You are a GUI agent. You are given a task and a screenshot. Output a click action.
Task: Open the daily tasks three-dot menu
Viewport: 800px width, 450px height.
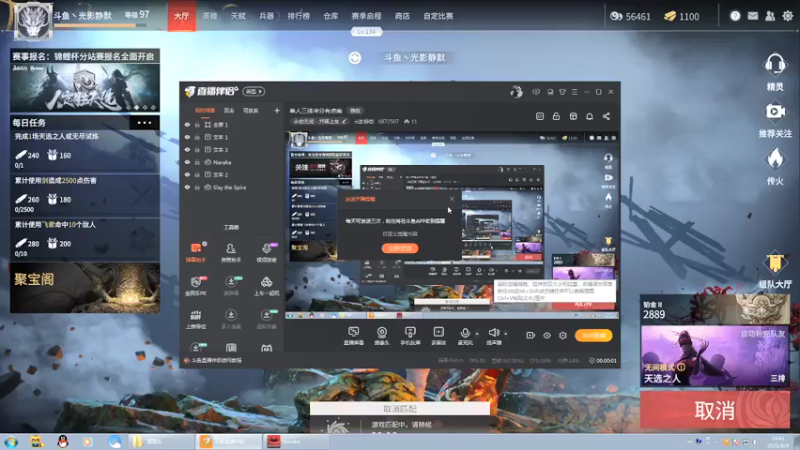144,122
